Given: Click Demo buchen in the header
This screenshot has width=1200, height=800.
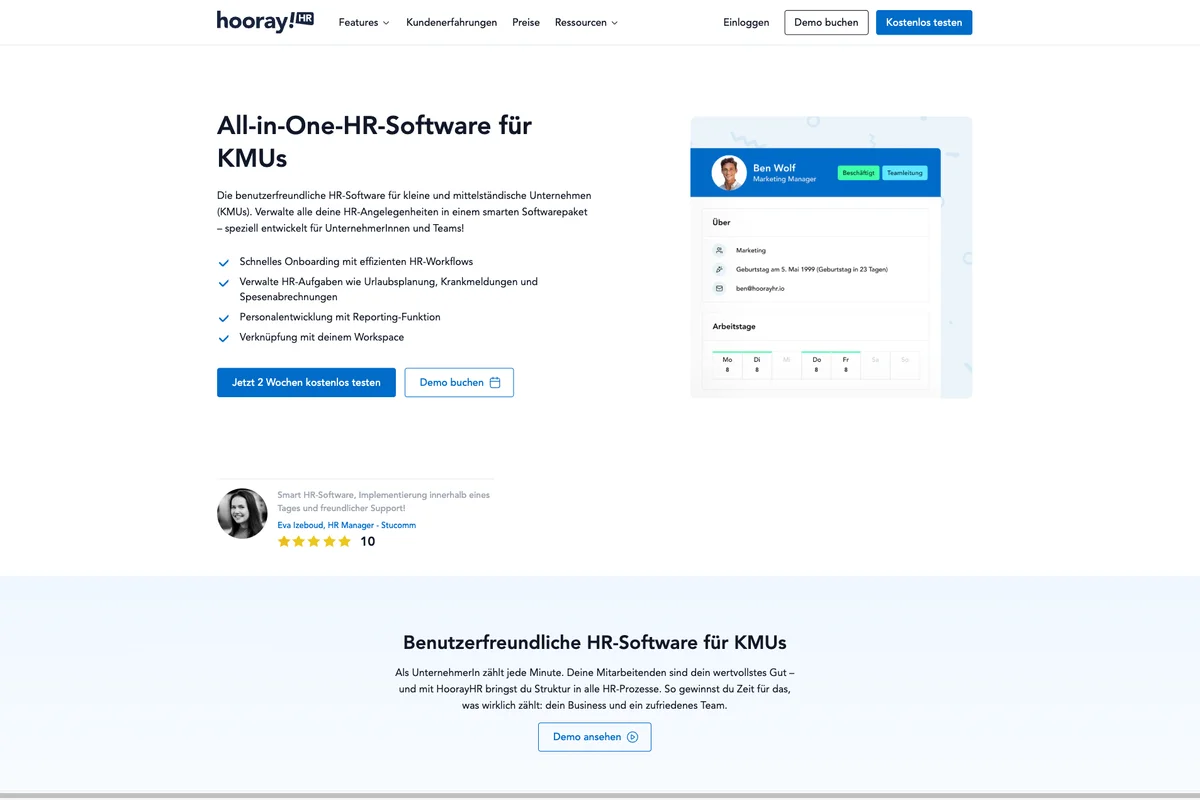Looking at the screenshot, I should pyautogui.click(x=826, y=22).
